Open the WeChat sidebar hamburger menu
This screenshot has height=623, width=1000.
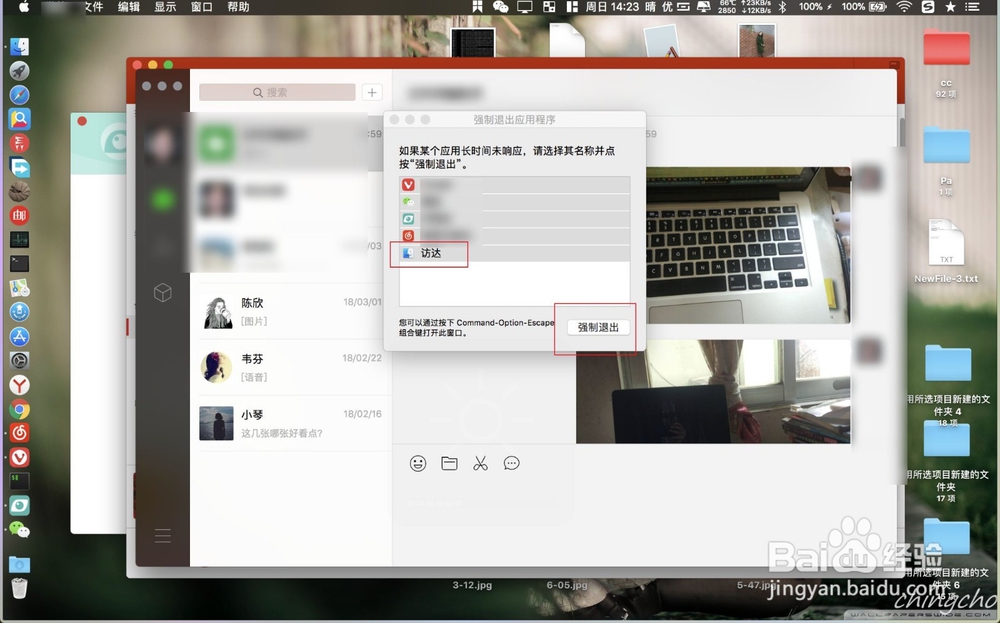pyautogui.click(x=163, y=536)
